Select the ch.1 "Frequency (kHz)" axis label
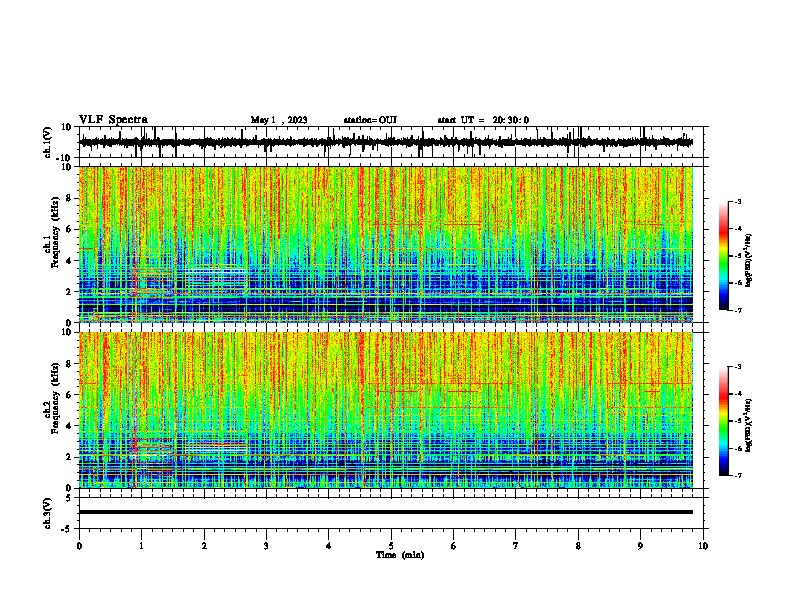Screen dimensions: 792x612 coord(55,232)
